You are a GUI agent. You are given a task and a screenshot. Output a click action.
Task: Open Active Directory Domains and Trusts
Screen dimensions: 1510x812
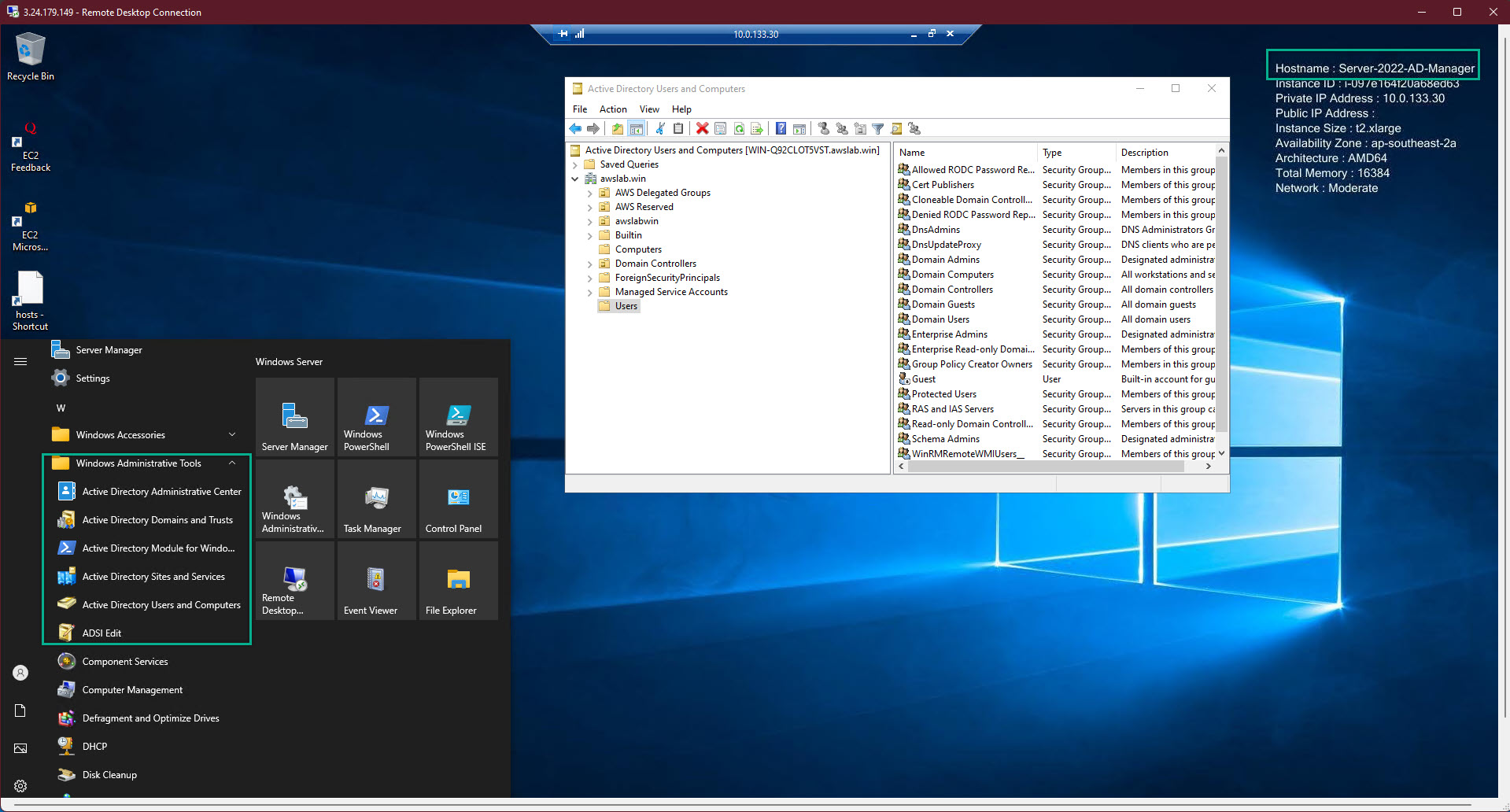[148, 520]
